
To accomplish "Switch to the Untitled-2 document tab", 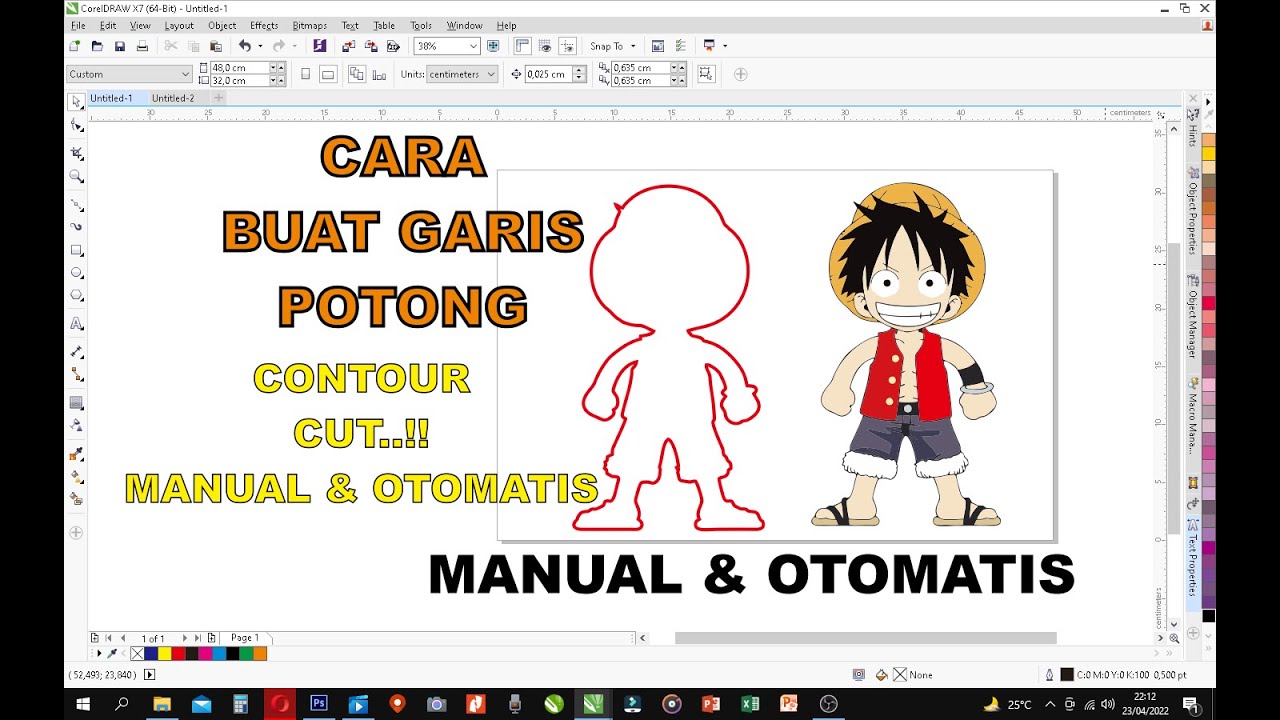I will tap(173, 98).
